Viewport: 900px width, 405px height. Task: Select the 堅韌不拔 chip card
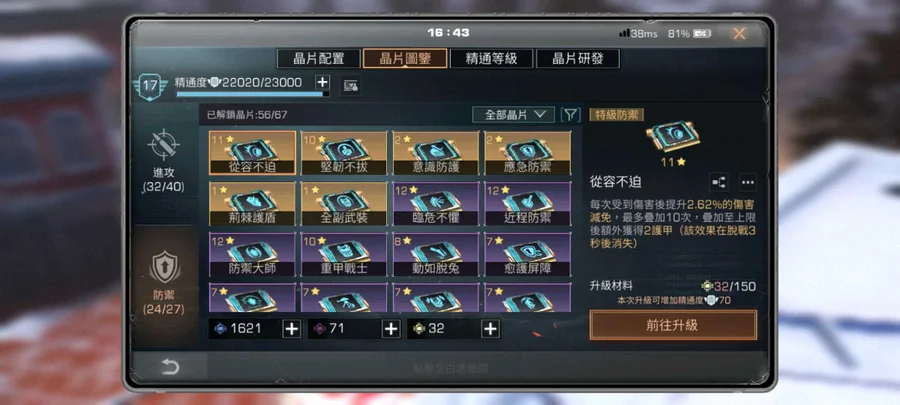coord(344,153)
